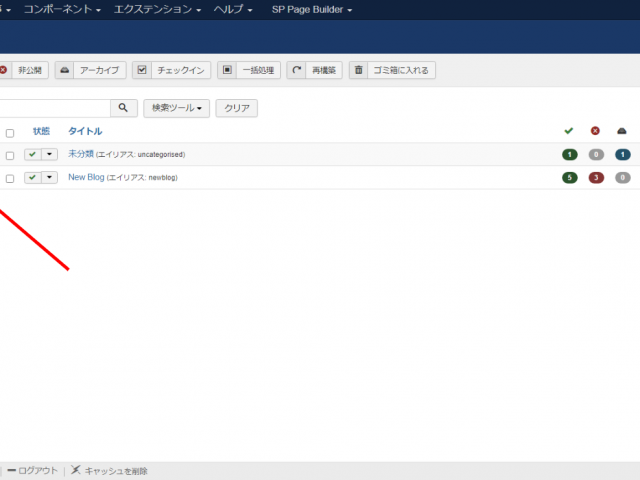Click the 再構築 rebuild button

point(314,70)
